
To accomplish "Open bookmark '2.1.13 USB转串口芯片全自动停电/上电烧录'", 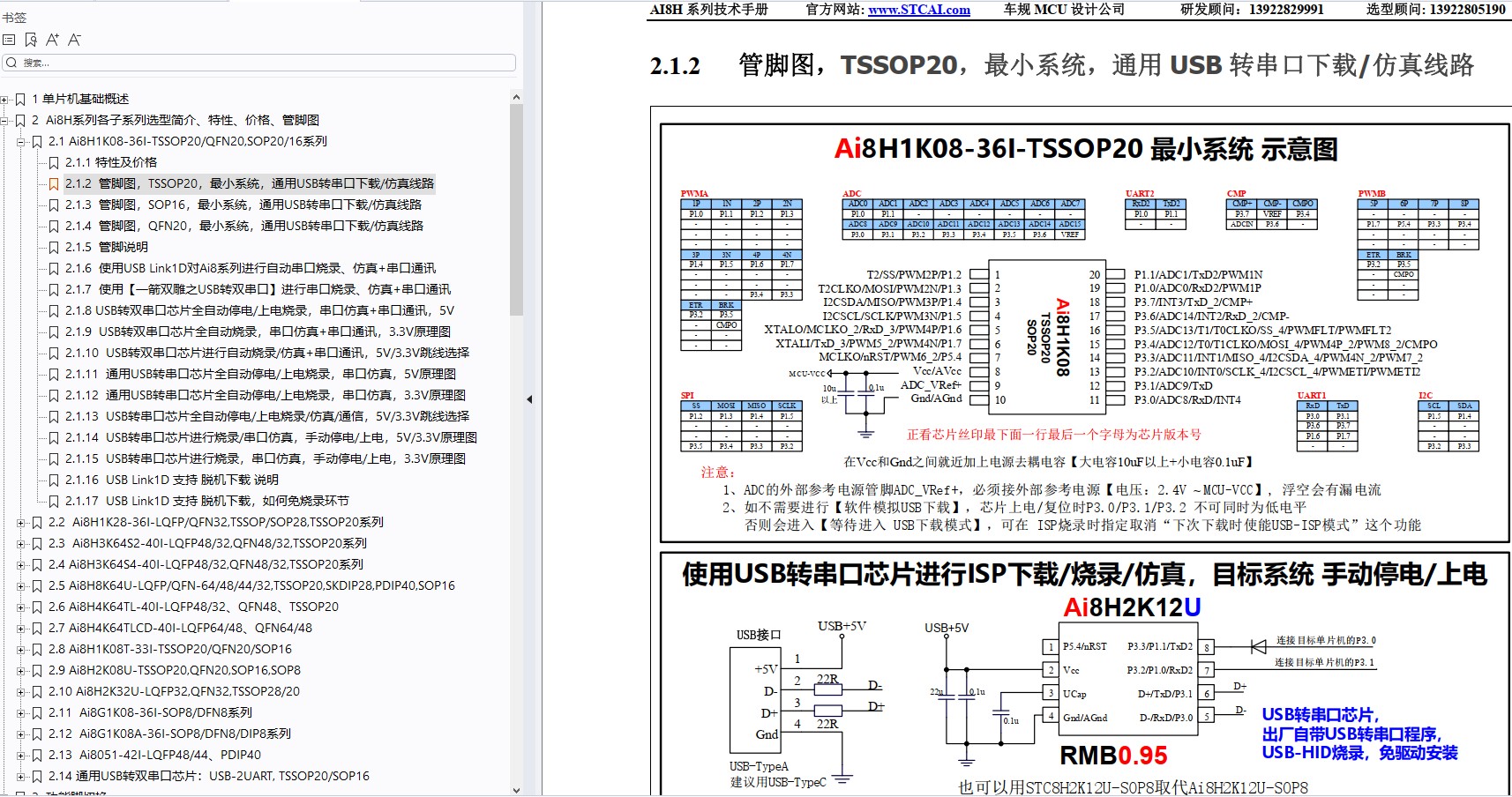I will [267, 416].
